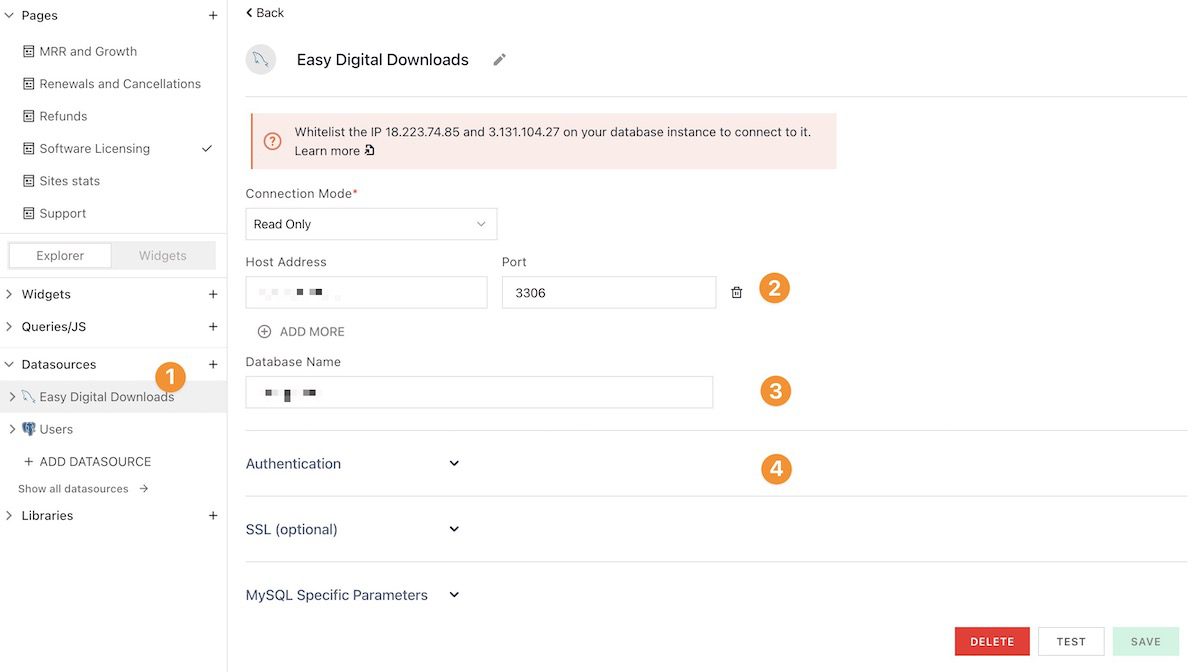This screenshot has width=1200, height=672.
Task: Add a datasource via plus icon
Action: (213, 365)
